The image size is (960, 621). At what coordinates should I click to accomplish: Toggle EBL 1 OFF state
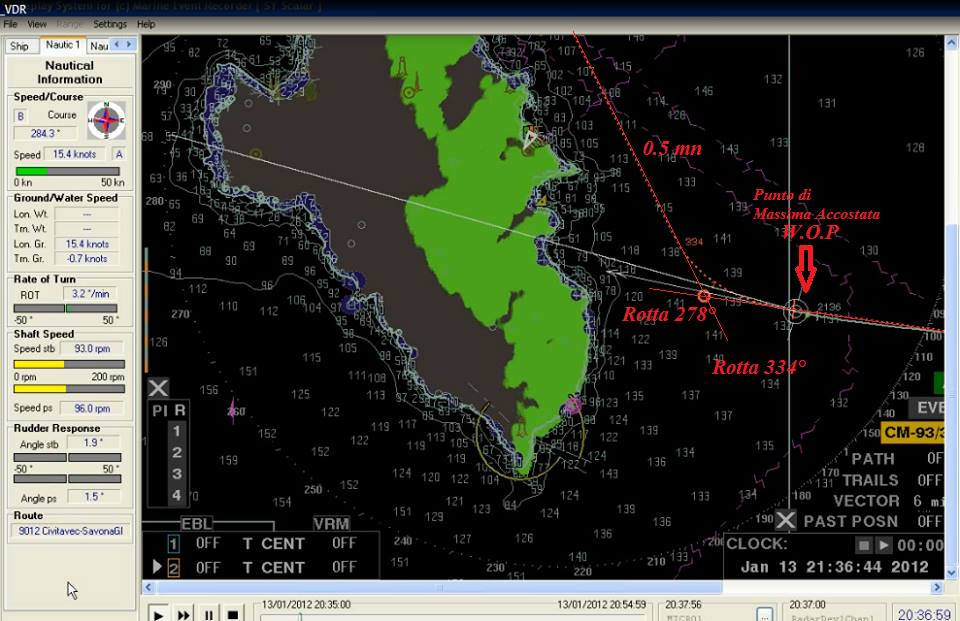point(208,543)
